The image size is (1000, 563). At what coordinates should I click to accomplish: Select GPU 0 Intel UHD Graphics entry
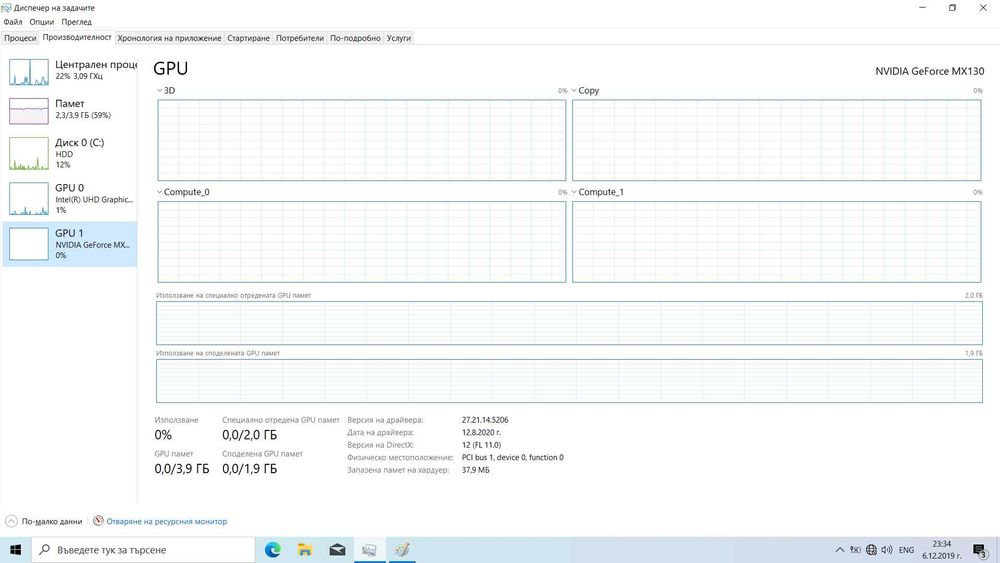pos(70,198)
